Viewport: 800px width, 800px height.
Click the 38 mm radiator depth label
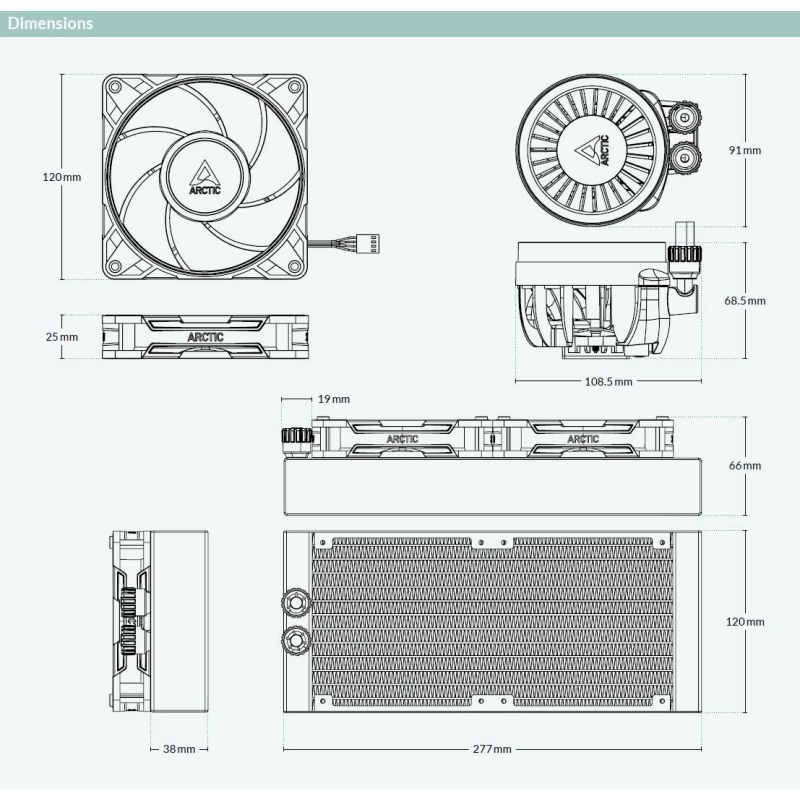click(x=179, y=749)
